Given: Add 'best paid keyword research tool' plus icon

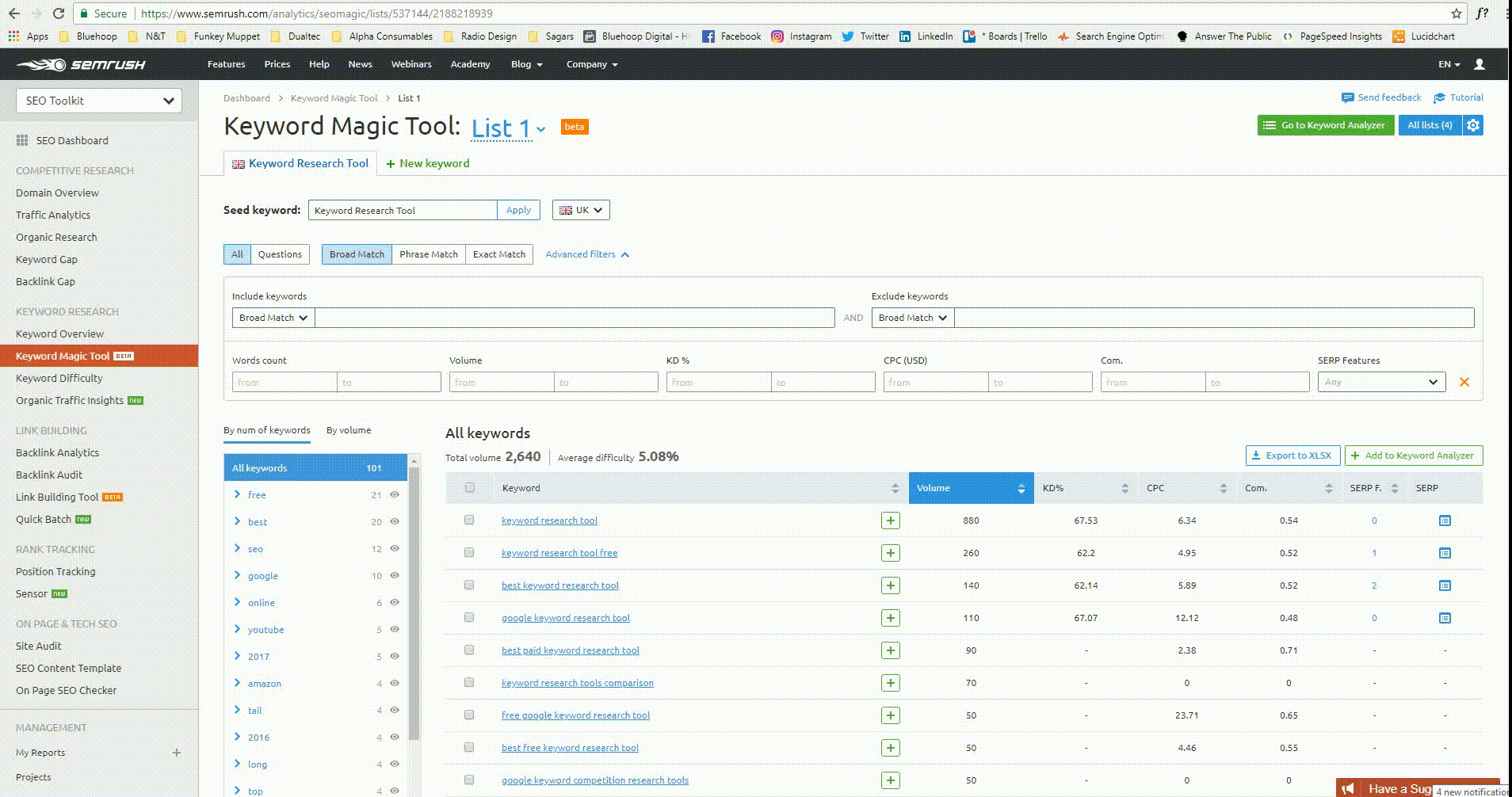Looking at the screenshot, I should coord(891,650).
